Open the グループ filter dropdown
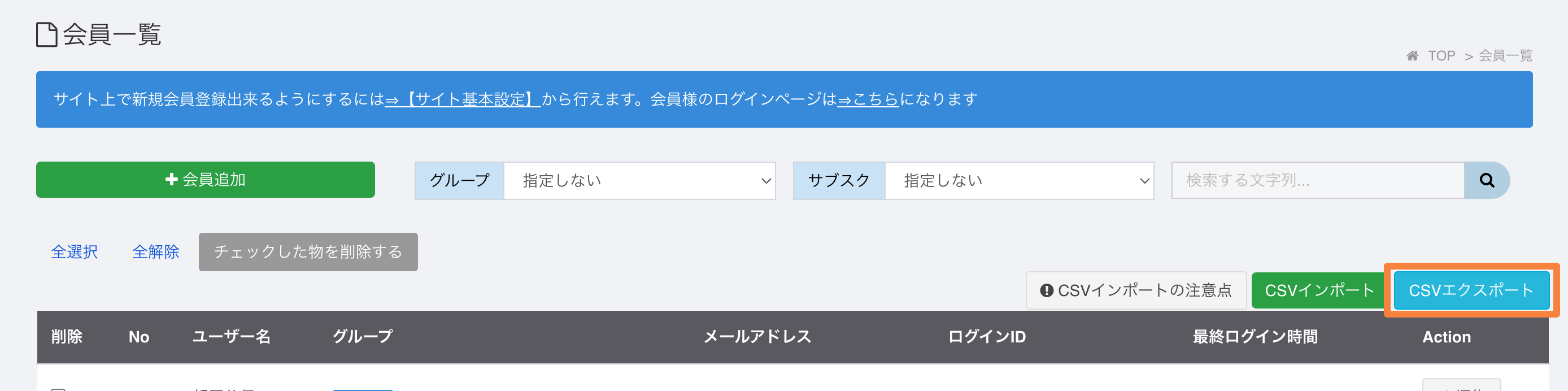 pyautogui.click(x=640, y=180)
